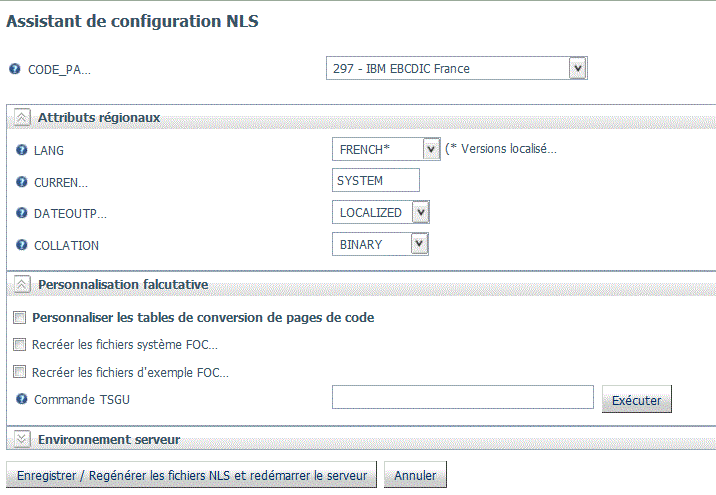716x495 pixels.
Task: Click help icon beside COLLATION
Action: pyautogui.click(x=21, y=245)
